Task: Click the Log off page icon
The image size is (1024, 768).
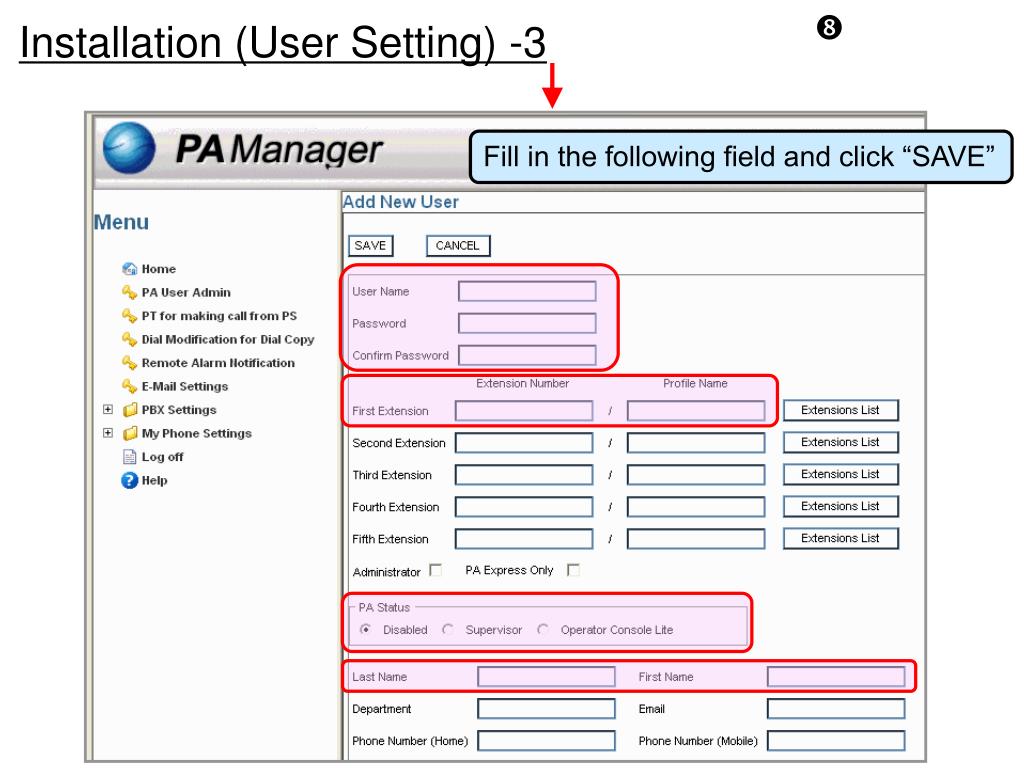Action: [129, 456]
